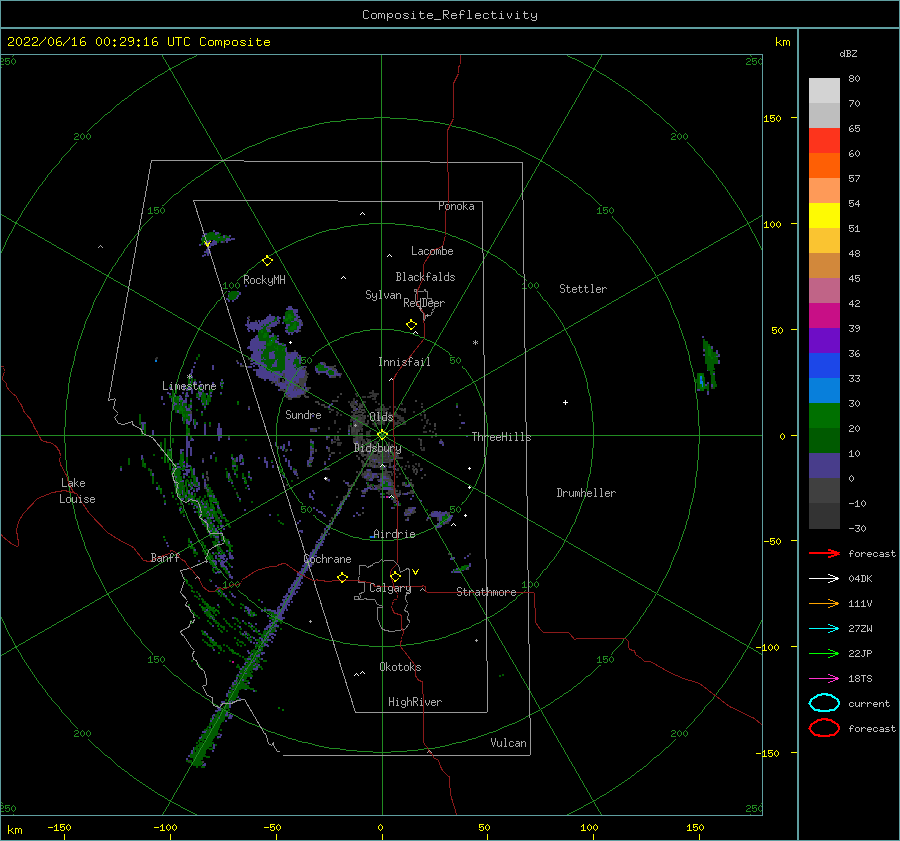
Task: Click the large purple-green echo north of Sundre
Action: [x=276, y=355]
